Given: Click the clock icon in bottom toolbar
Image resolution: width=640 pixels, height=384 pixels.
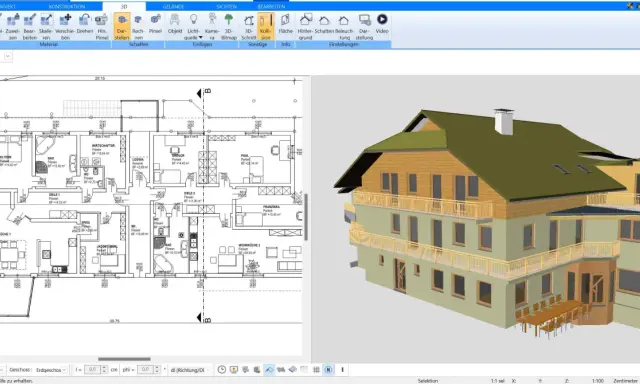Looking at the screenshot, I should pyautogui.click(x=222, y=370).
